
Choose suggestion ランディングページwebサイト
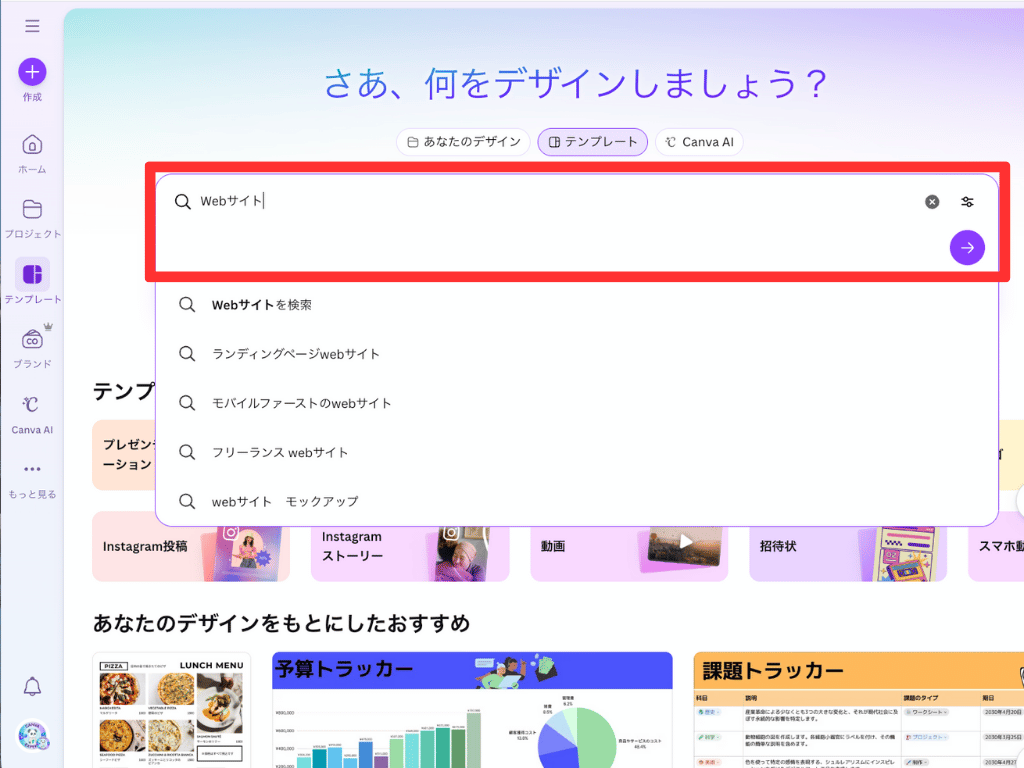pos(295,354)
